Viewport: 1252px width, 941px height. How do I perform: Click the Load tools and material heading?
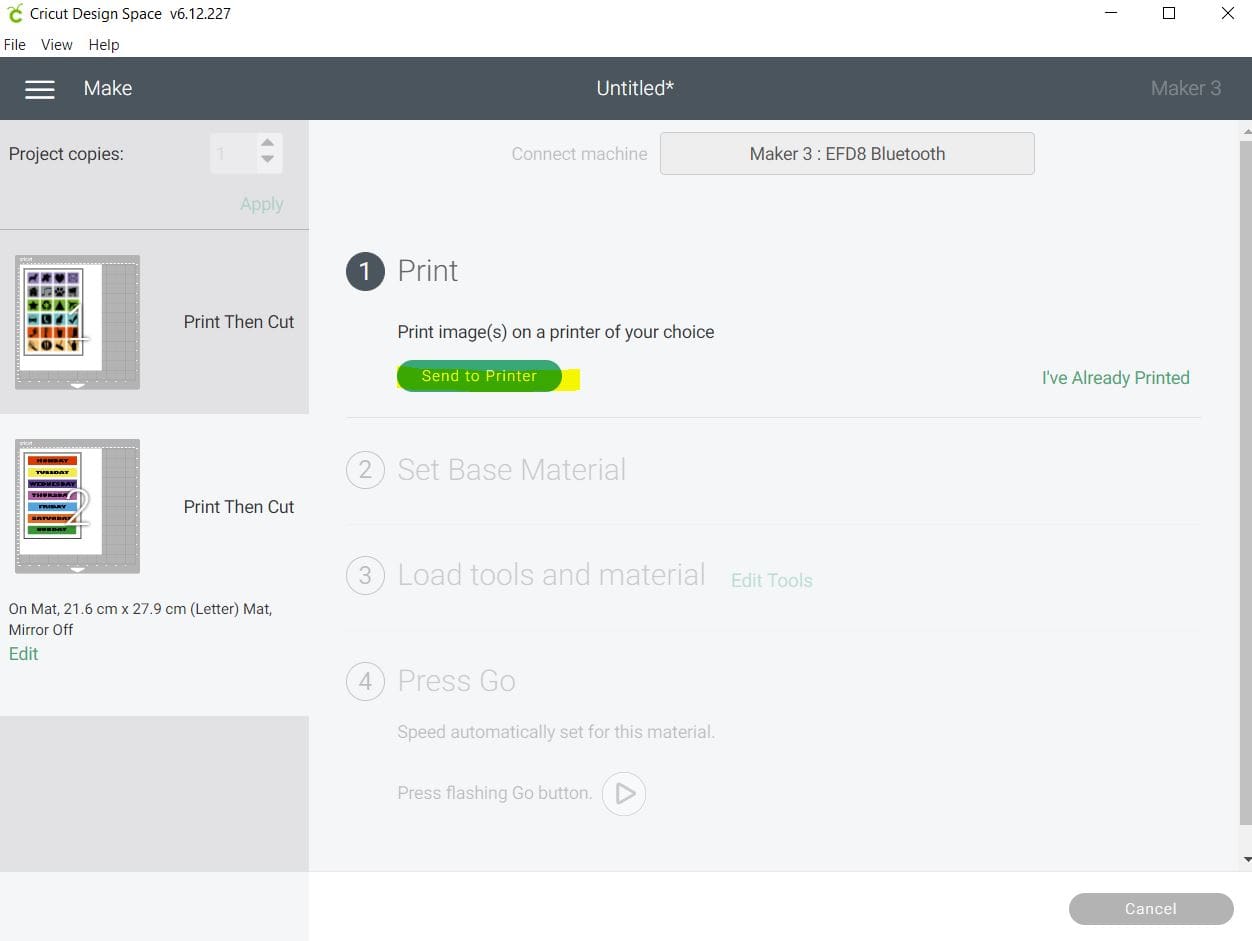551,575
